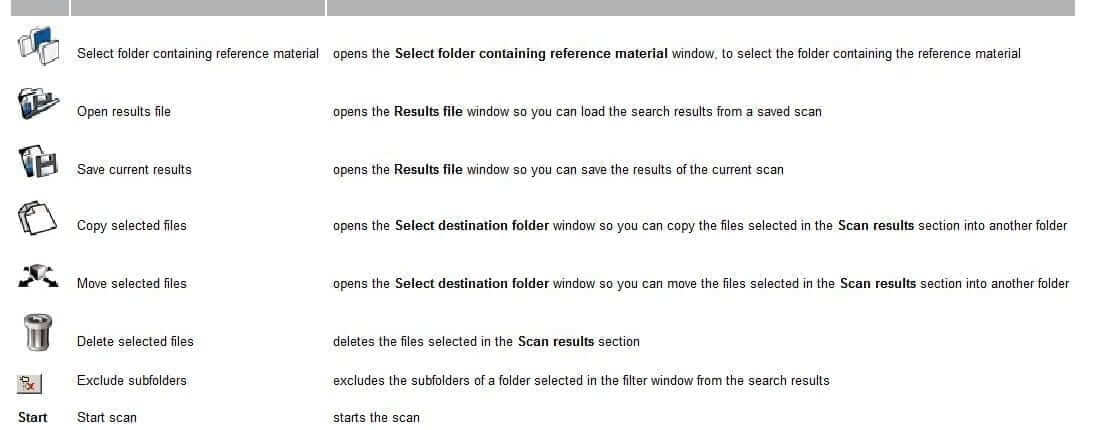
Task: Click the 'Select folder containing reference material' name text
Action: coord(198,54)
